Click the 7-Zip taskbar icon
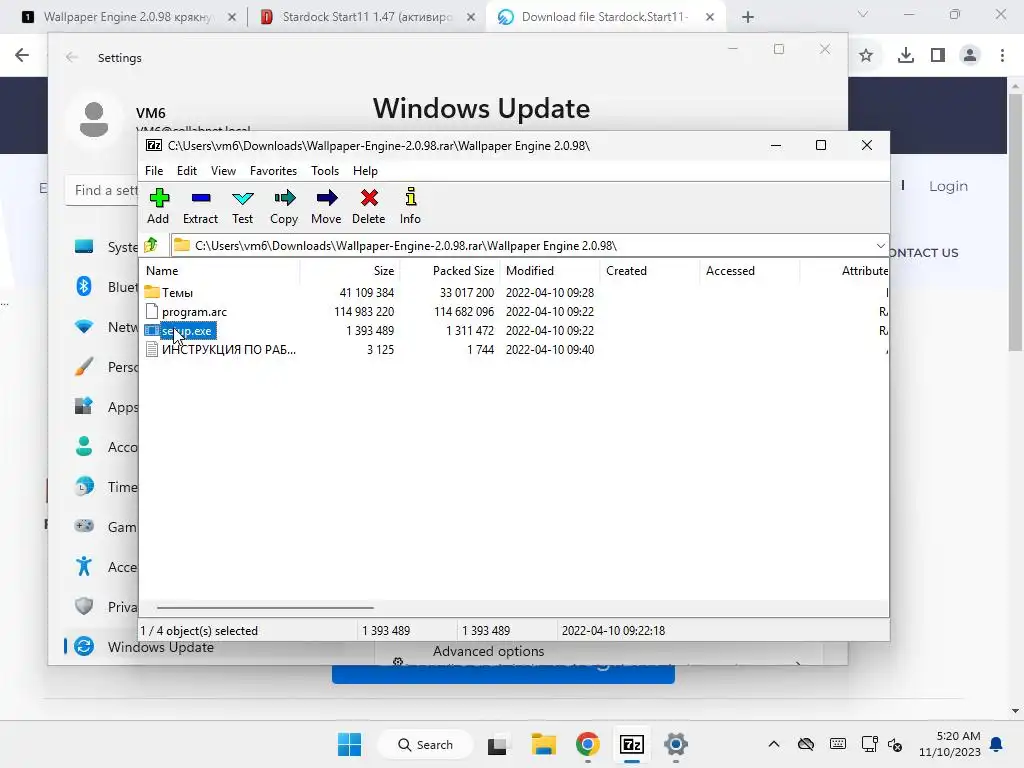The image size is (1024, 768). point(632,744)
